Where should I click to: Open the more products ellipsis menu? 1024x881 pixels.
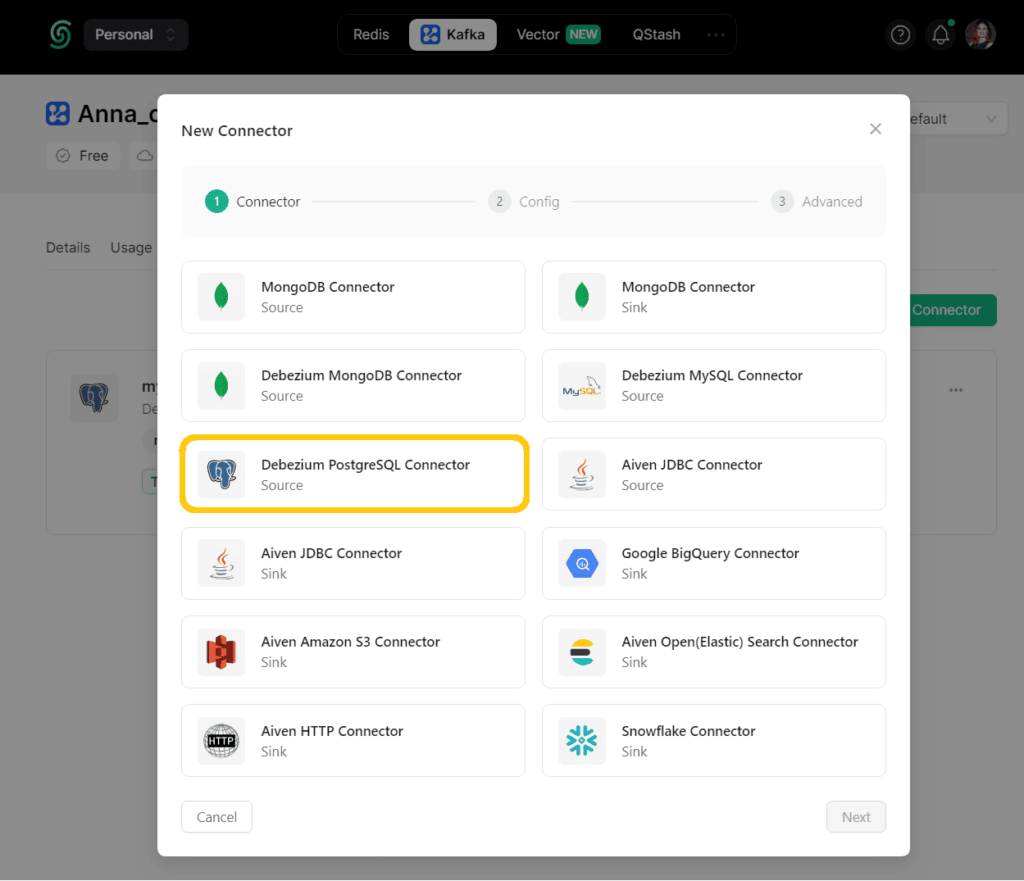click(x=716, y=35)
